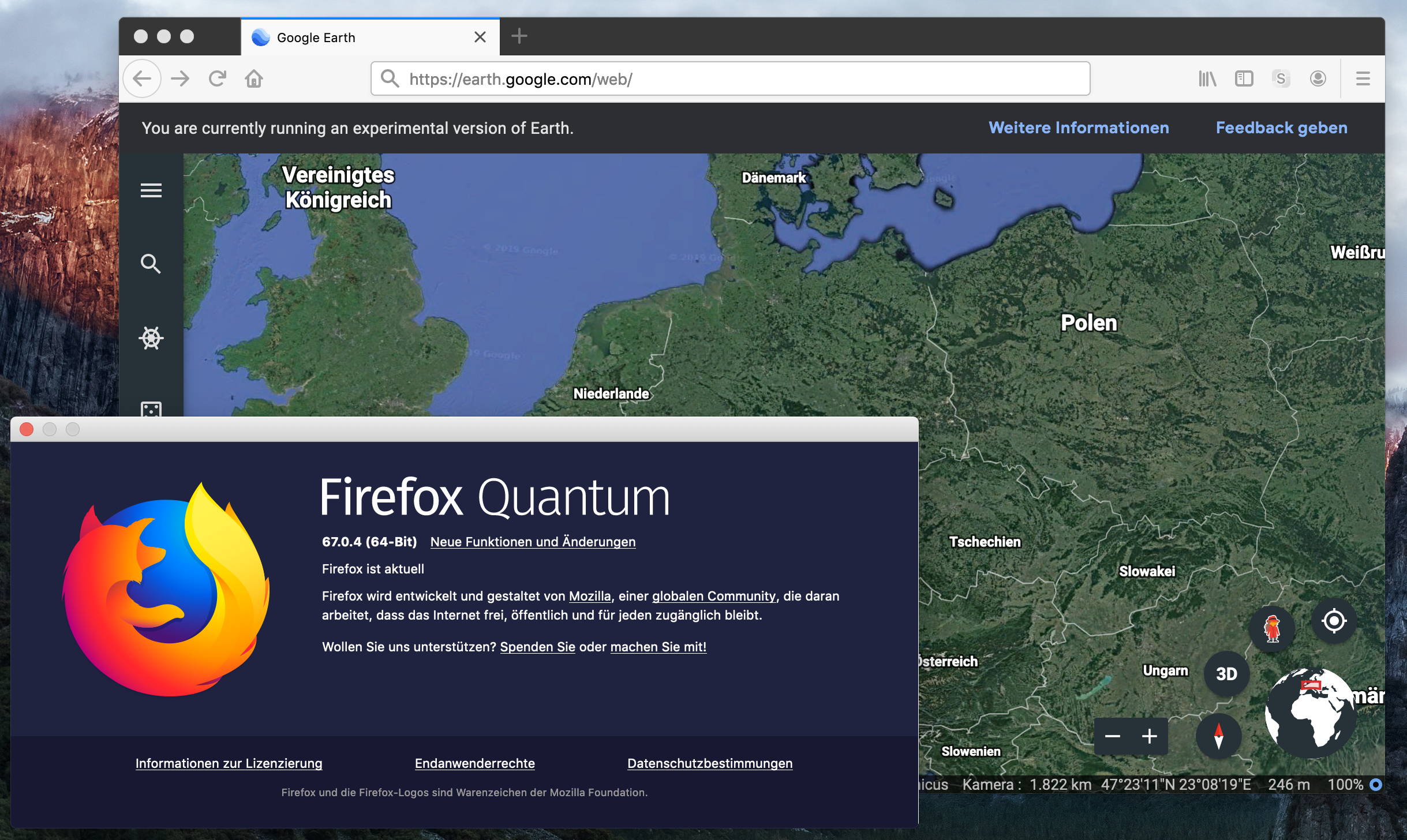Image resolution: width=1407 pixels, height=840 pixels.
Task: Zoom in with the plus button
Action: (x=1150, y=736)
